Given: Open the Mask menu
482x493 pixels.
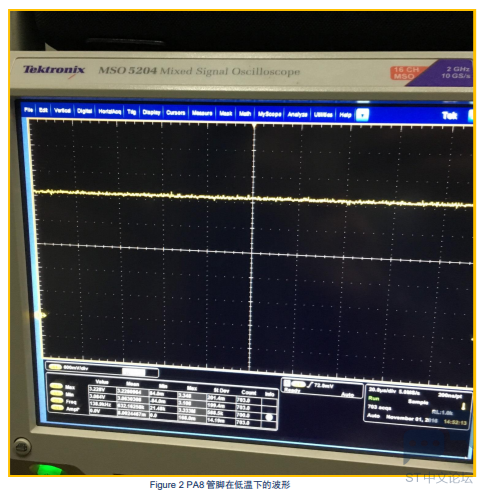Looking at the screenshot, I should click(x=225, y=113).
